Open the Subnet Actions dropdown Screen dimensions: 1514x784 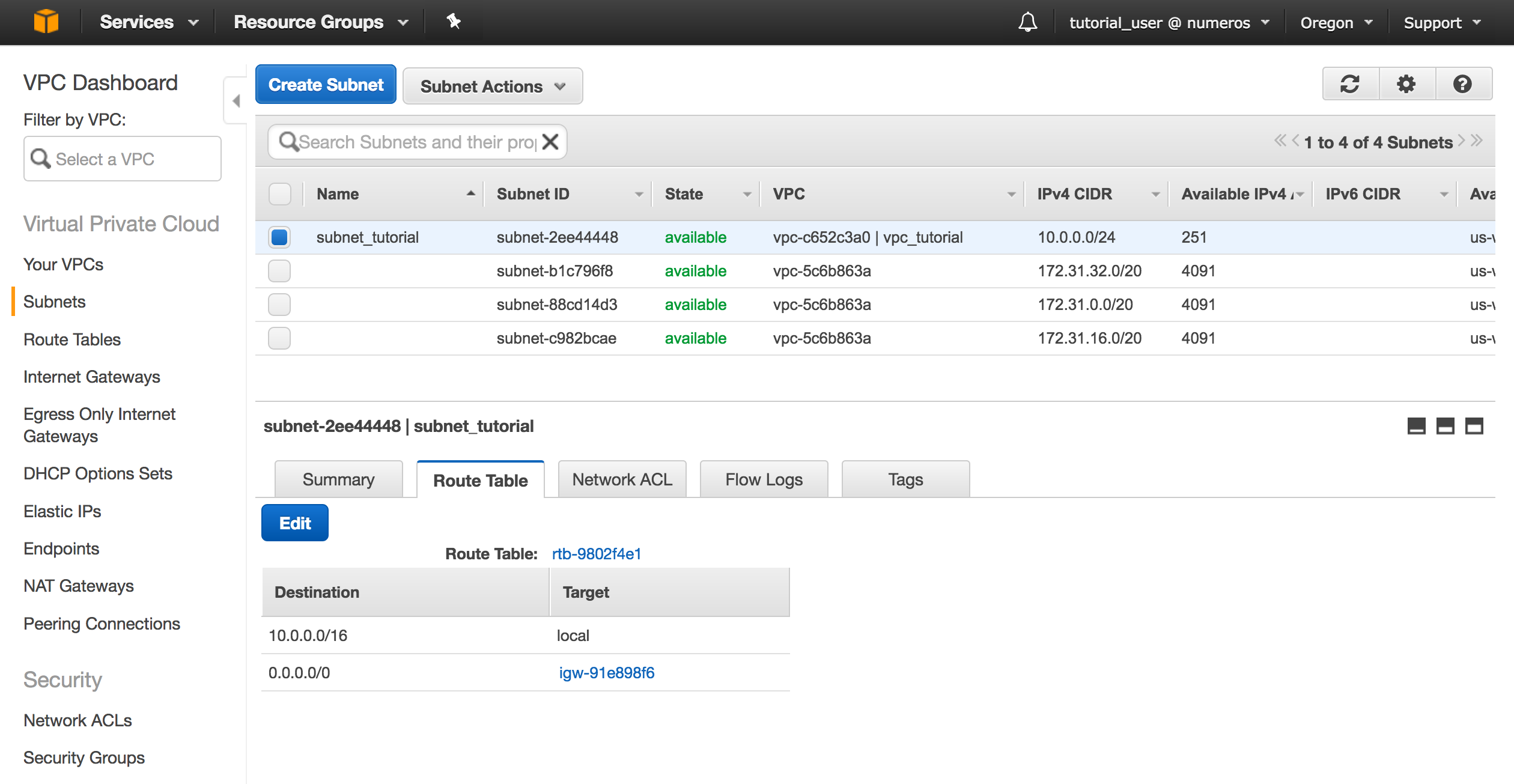tap(493, 86)
